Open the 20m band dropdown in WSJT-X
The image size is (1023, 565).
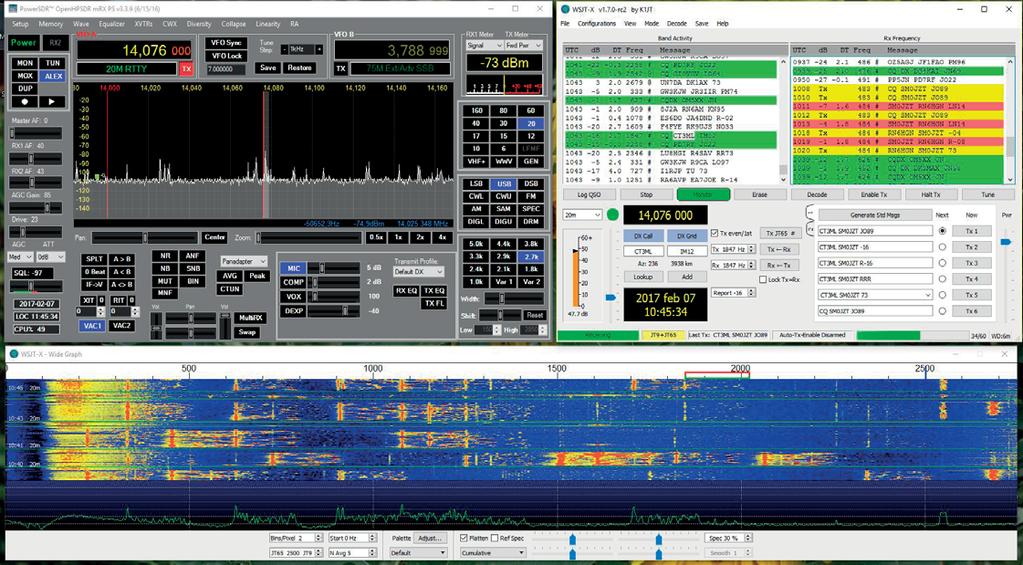click(x=582, y=215)
